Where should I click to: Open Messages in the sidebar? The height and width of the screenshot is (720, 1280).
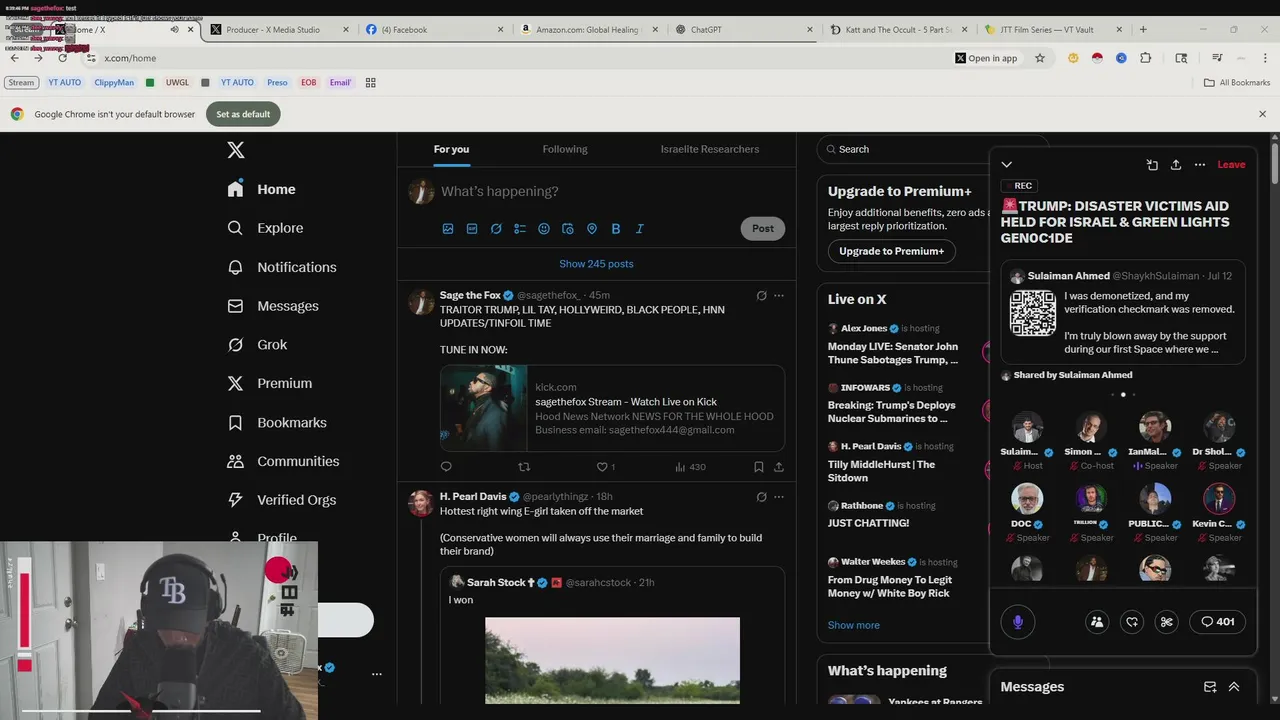(x=273, y=306)
